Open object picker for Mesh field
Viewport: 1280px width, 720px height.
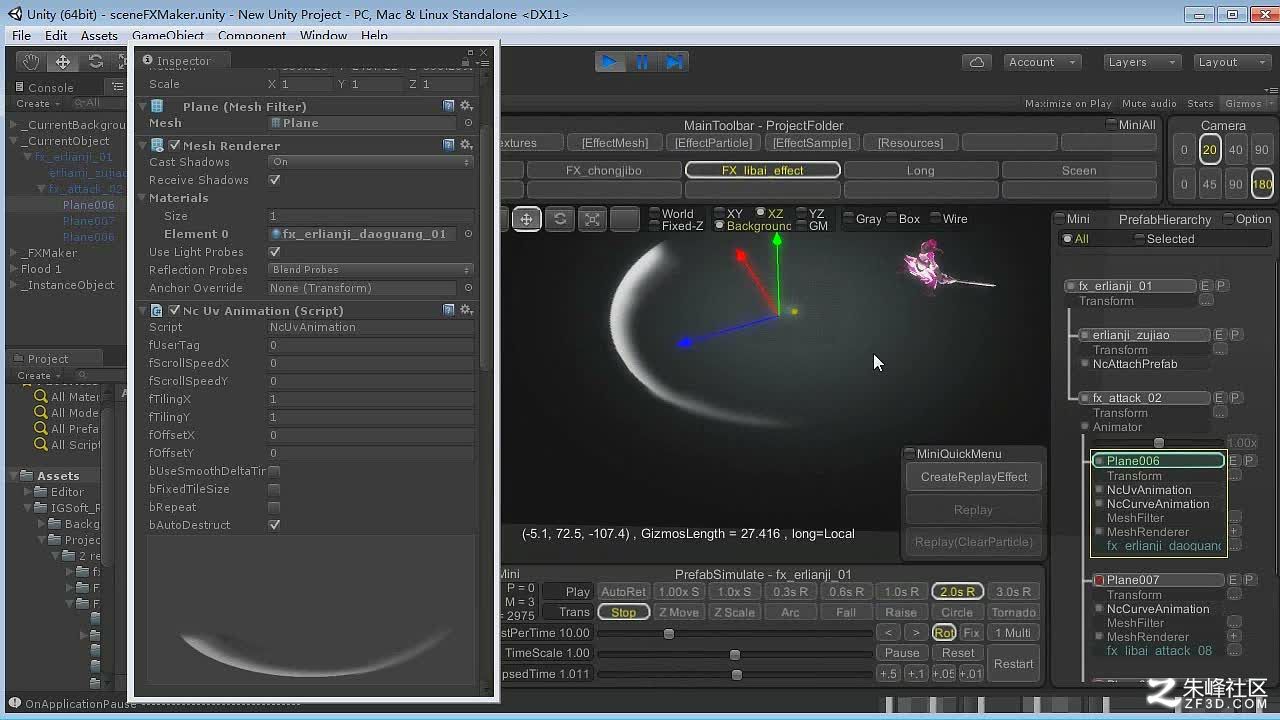[x=468, y=123]
